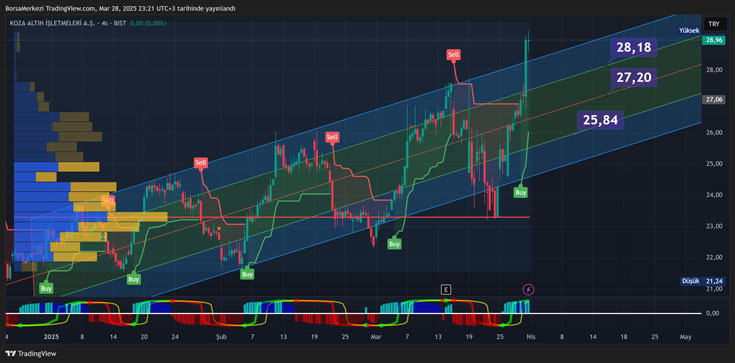Open the TradingView logo at bottom left
The height and width of the screenshot is (363, 735).
30,354
